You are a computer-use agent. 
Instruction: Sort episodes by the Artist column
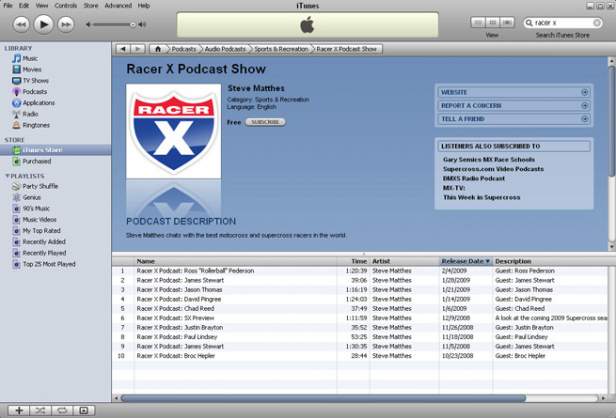point(405,261)
